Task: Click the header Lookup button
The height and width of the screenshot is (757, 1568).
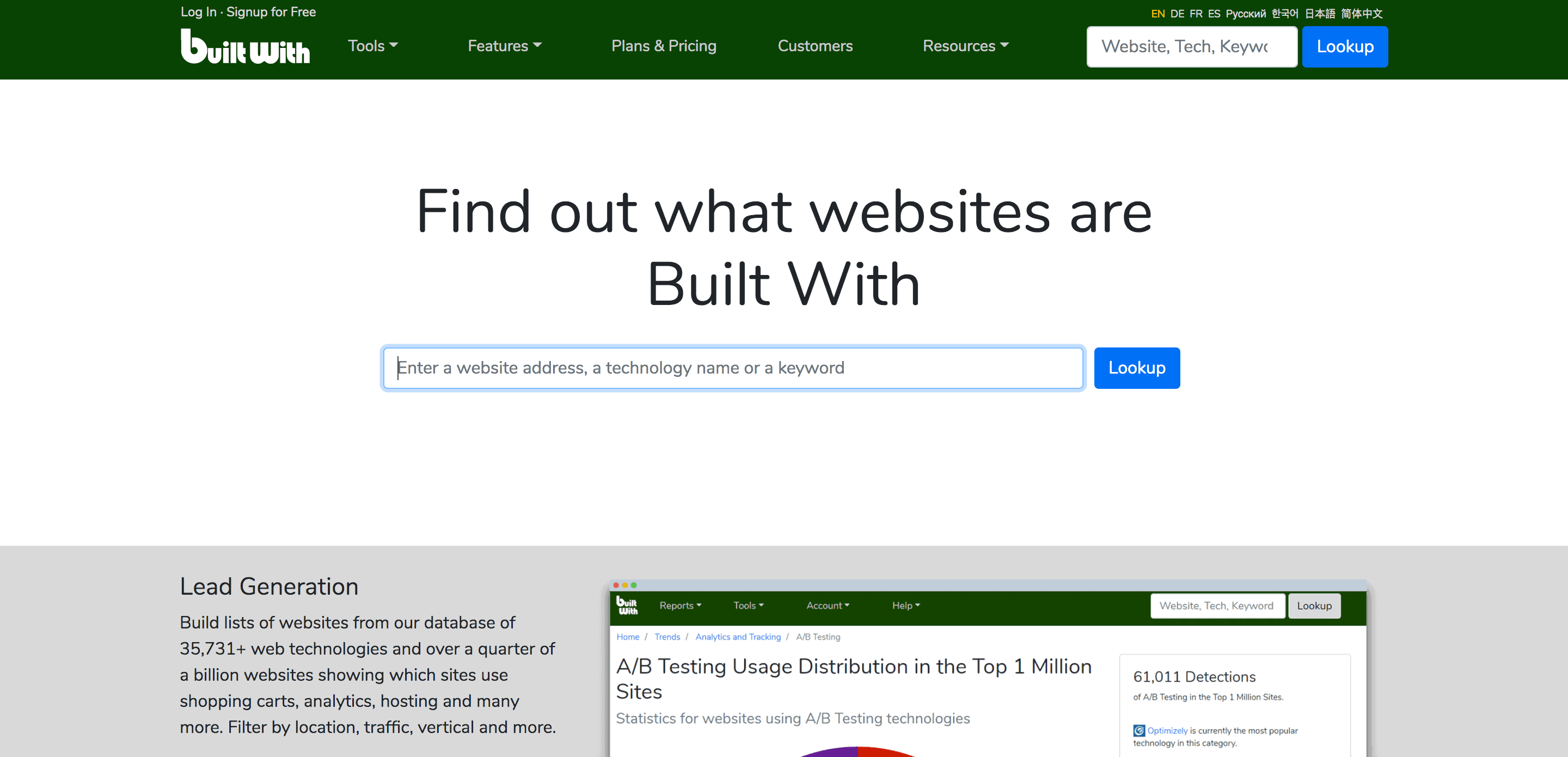Action: pos(1344,46)
